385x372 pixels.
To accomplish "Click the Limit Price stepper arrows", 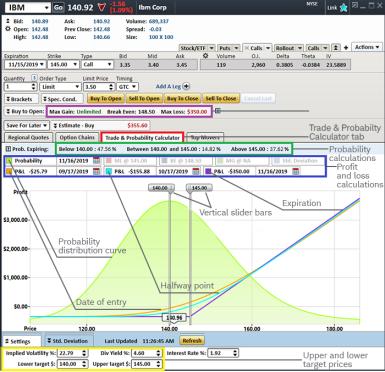I will pyautogui.click(x=111, y=87).
